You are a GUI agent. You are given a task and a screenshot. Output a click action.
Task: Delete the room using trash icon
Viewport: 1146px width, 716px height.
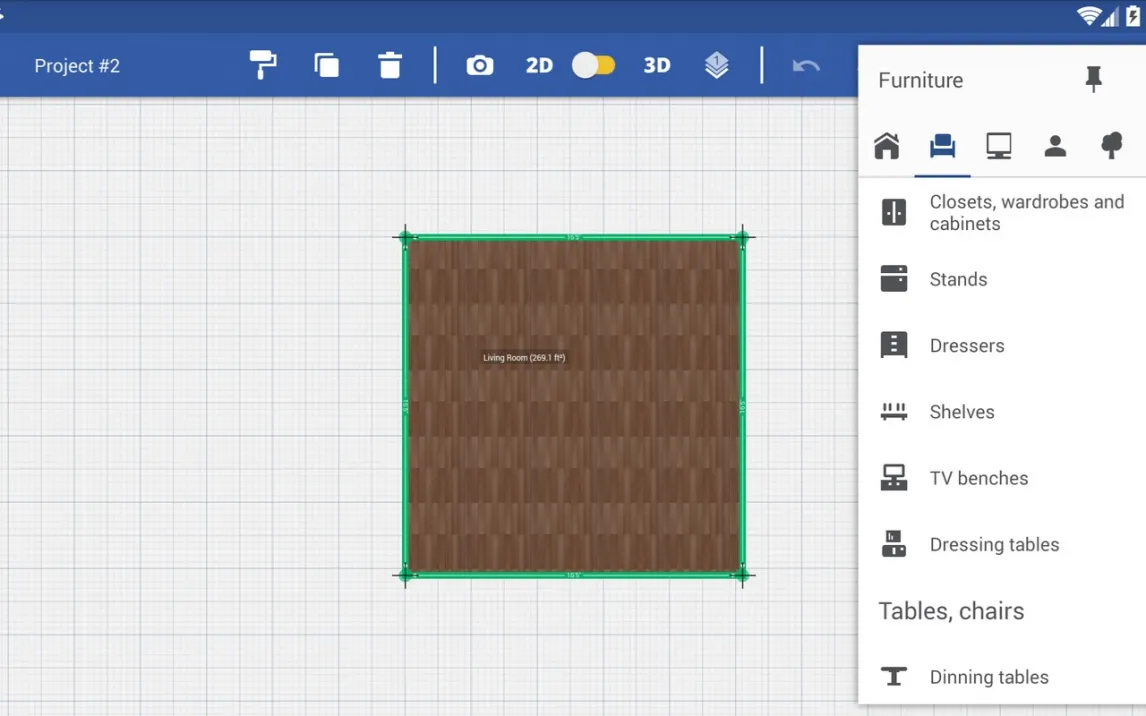390,66
